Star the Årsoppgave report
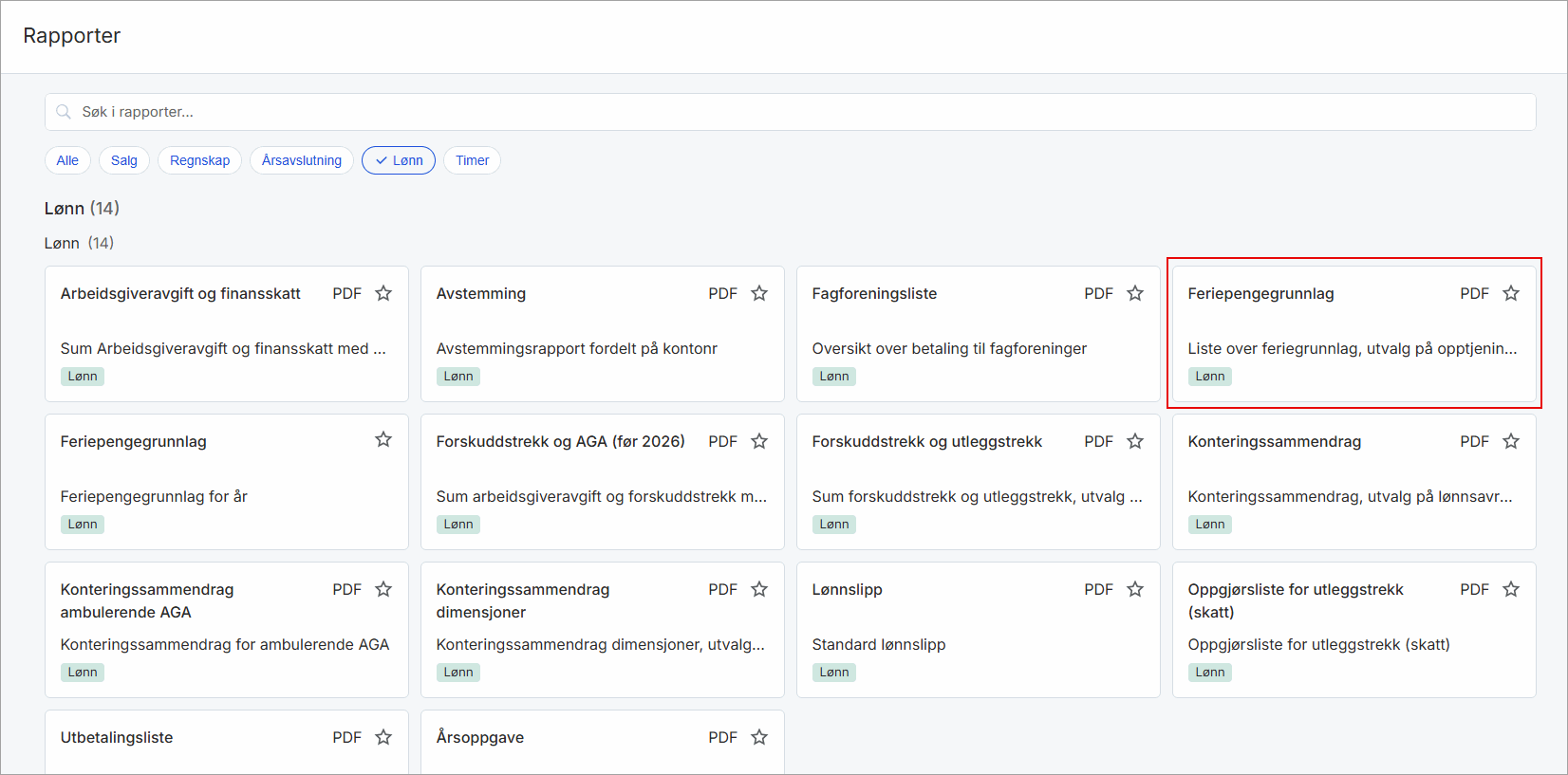This screenshot has height=775, width=1568. pos(759,737)
